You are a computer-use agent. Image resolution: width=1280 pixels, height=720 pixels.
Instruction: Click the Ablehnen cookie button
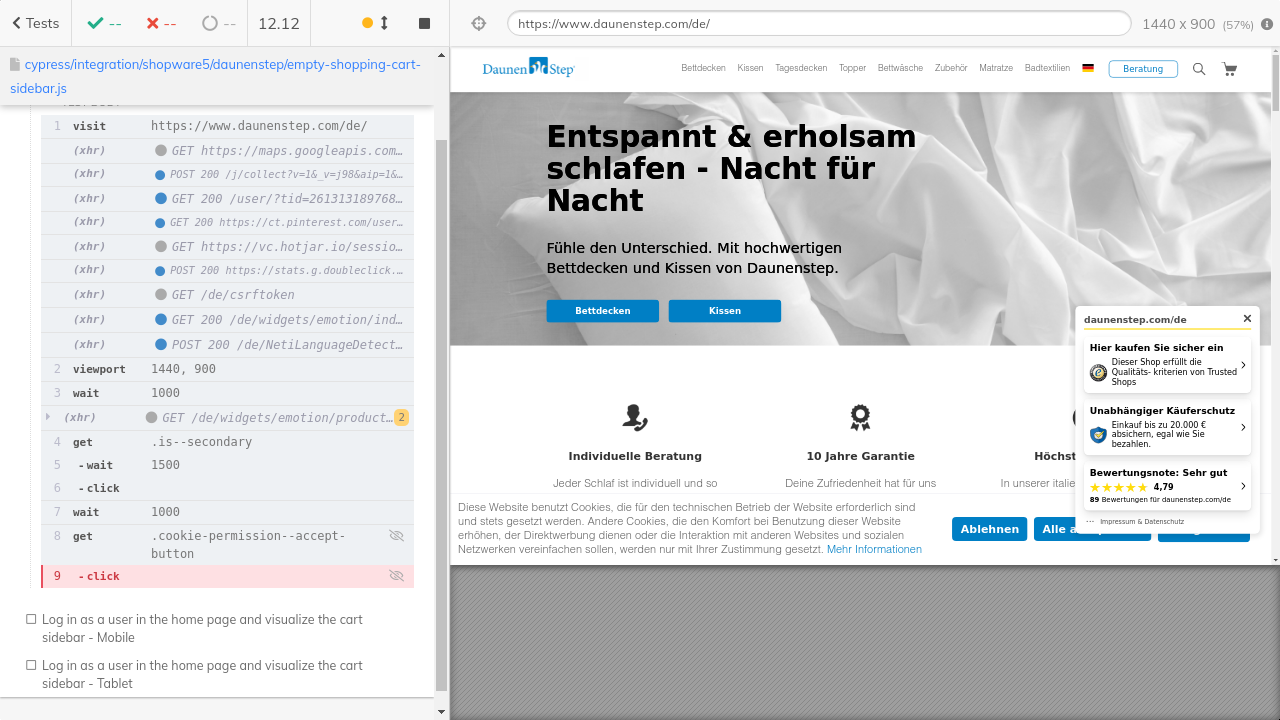click(x=989, y=529)
